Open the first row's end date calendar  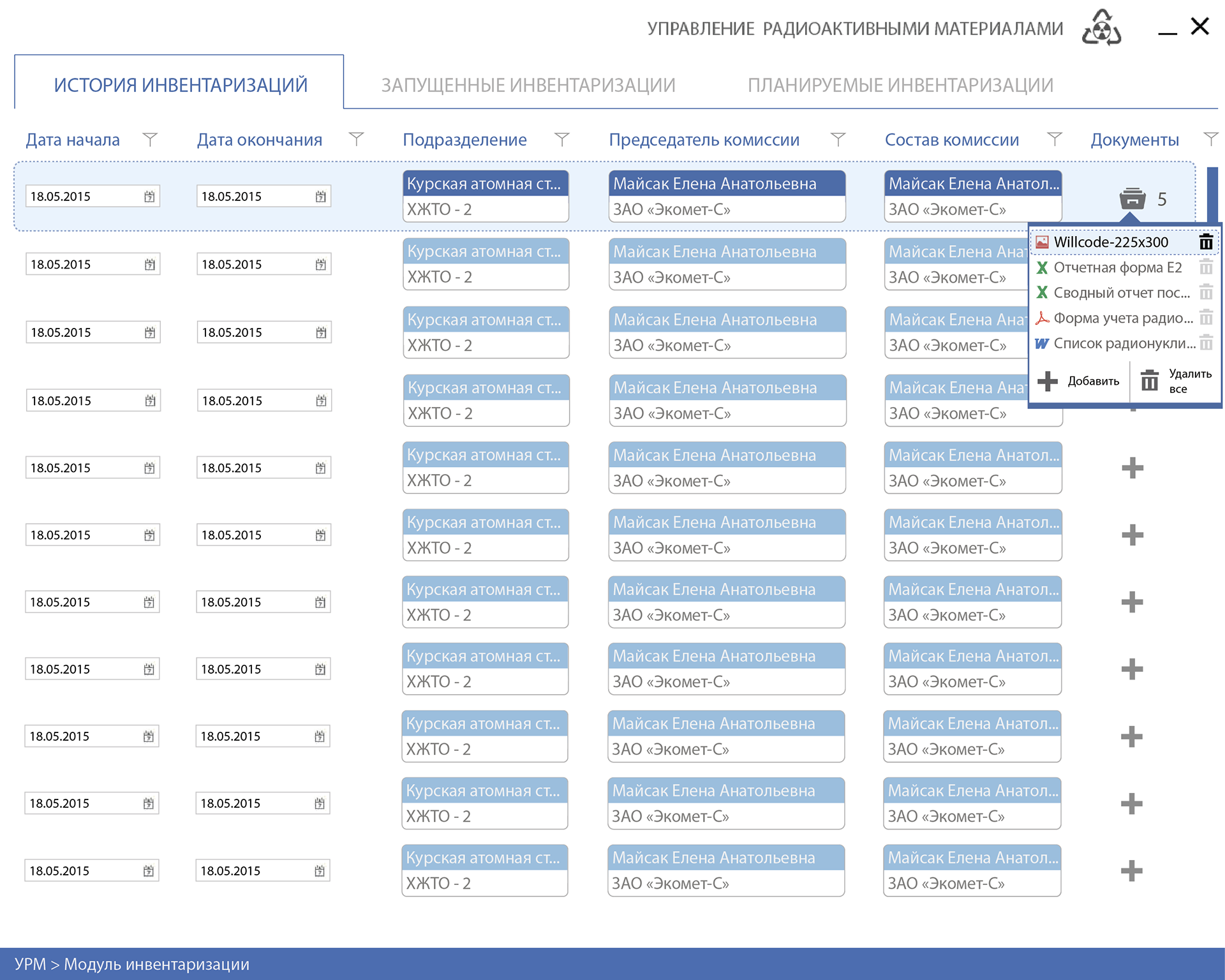[320, 197]
